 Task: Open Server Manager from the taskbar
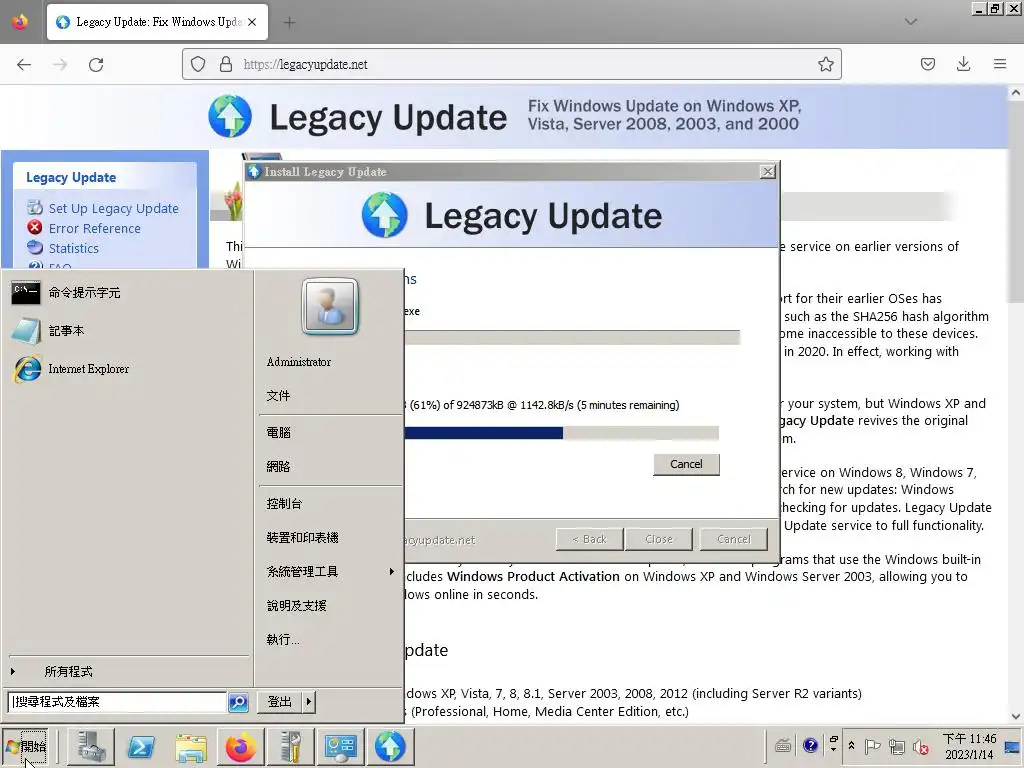91,746
